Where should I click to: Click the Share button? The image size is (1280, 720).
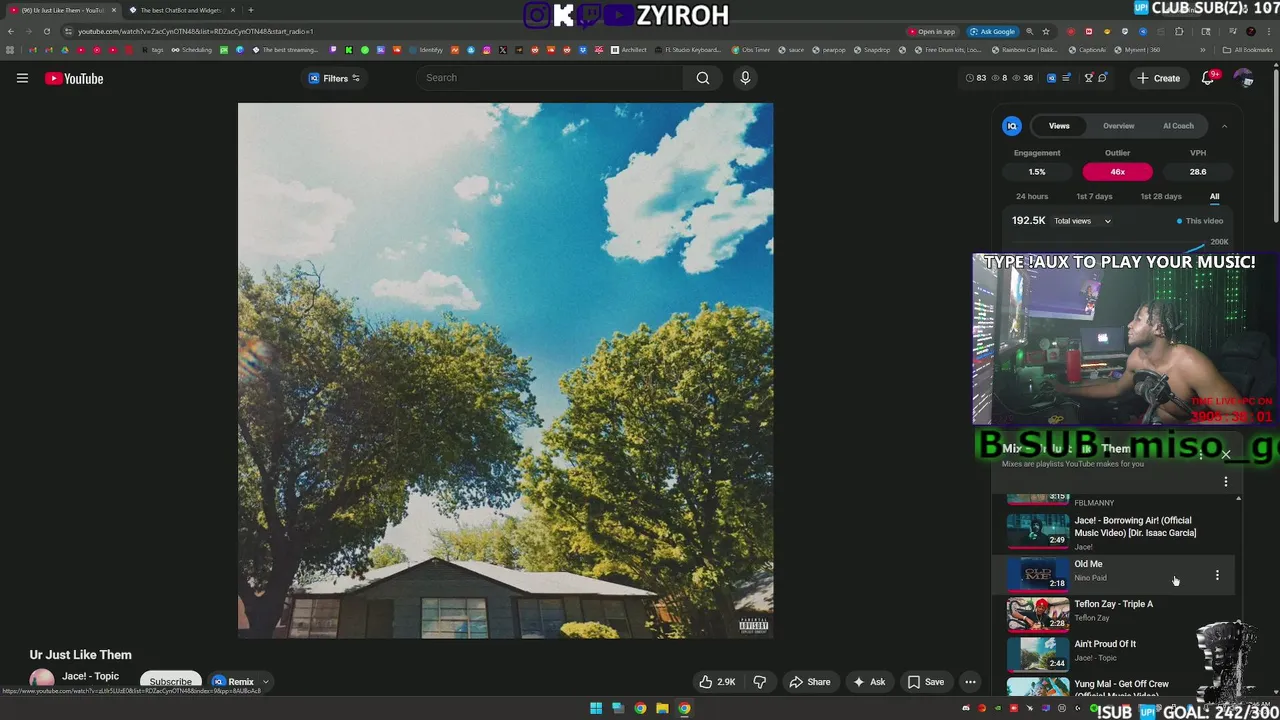click(x=810, y=682)
